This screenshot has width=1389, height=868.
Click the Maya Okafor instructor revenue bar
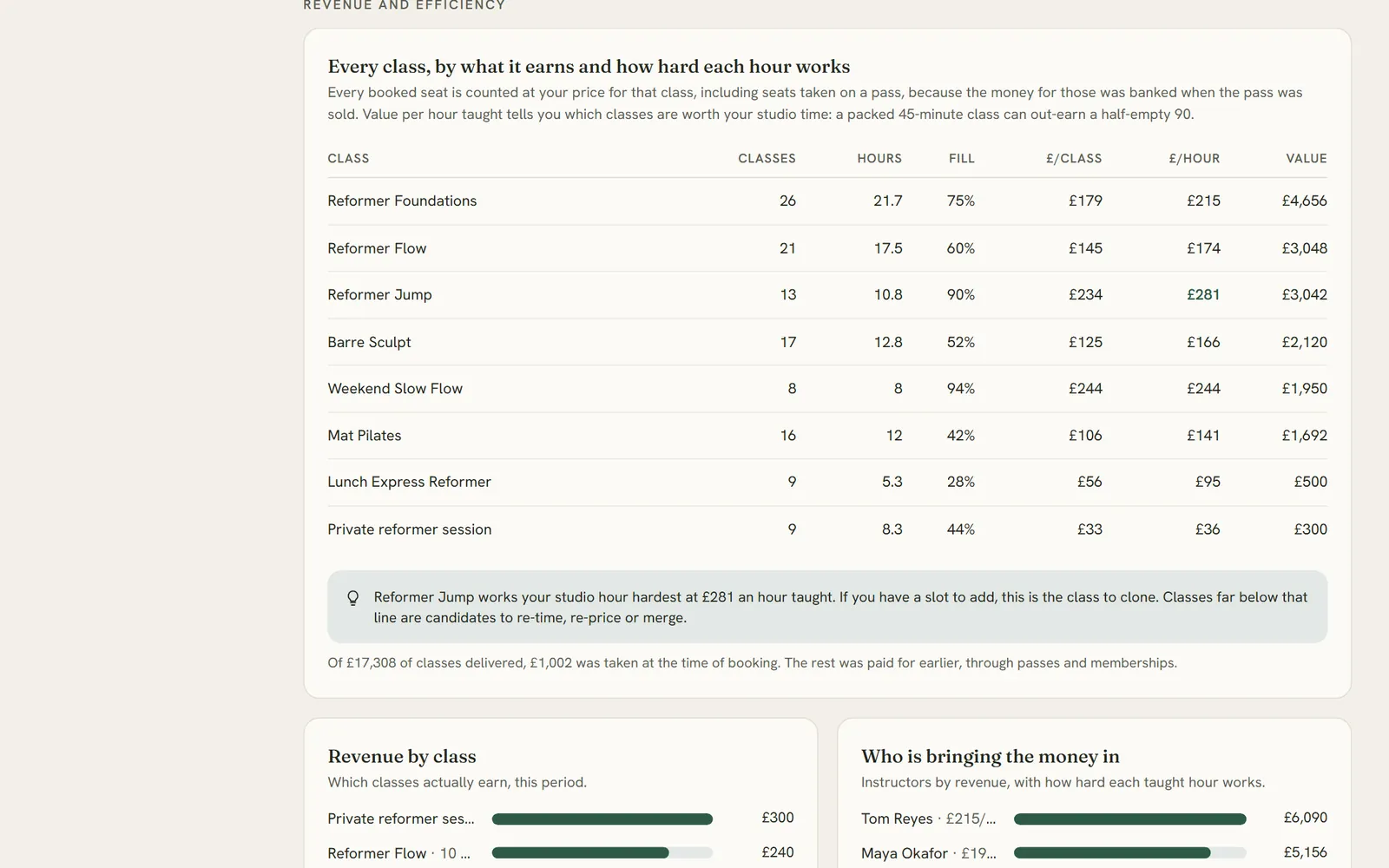1130,853
